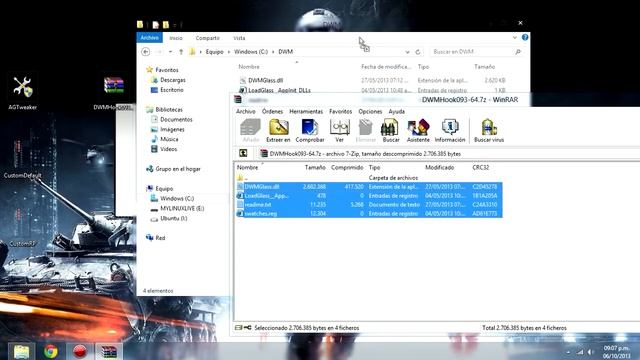Image resolution: width=640 pixels, height=360 pixels.
Task: Sort WinRAR list by Comprimido column
Action: pyautogui.click(x=347, y=167)
